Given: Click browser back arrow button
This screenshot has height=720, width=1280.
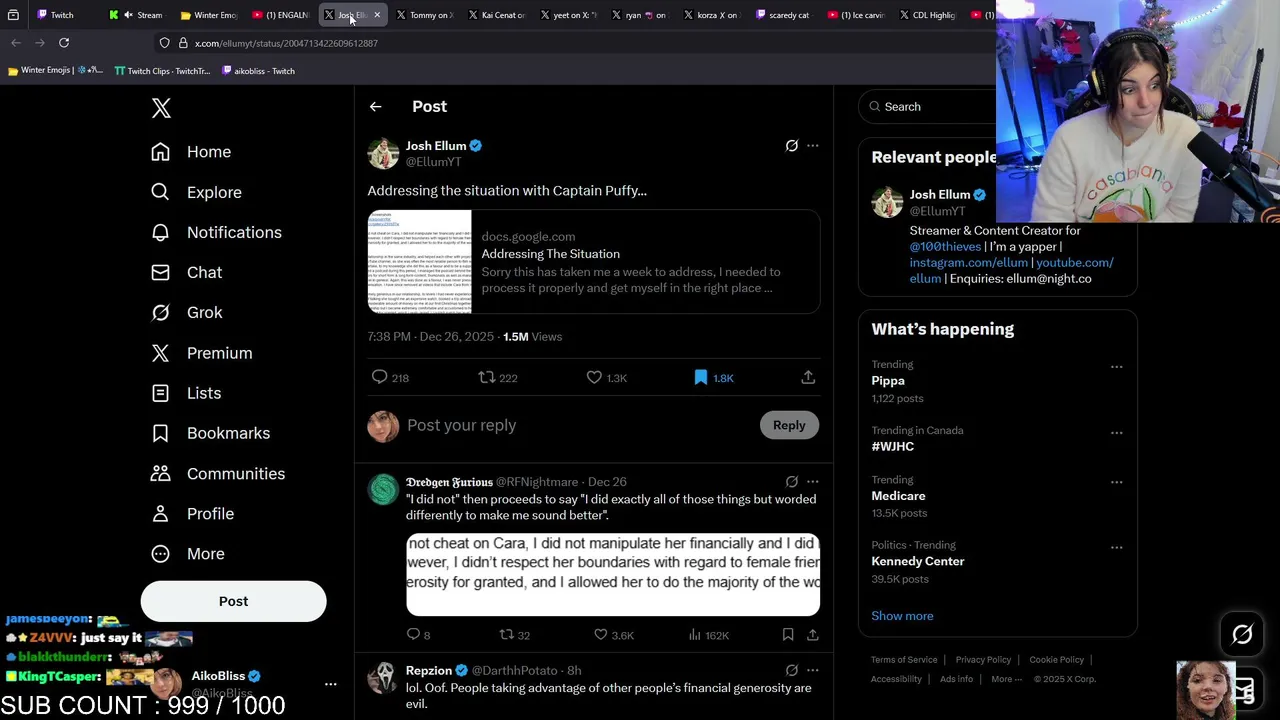Looking at the screenshot, I should coord(16,43).
